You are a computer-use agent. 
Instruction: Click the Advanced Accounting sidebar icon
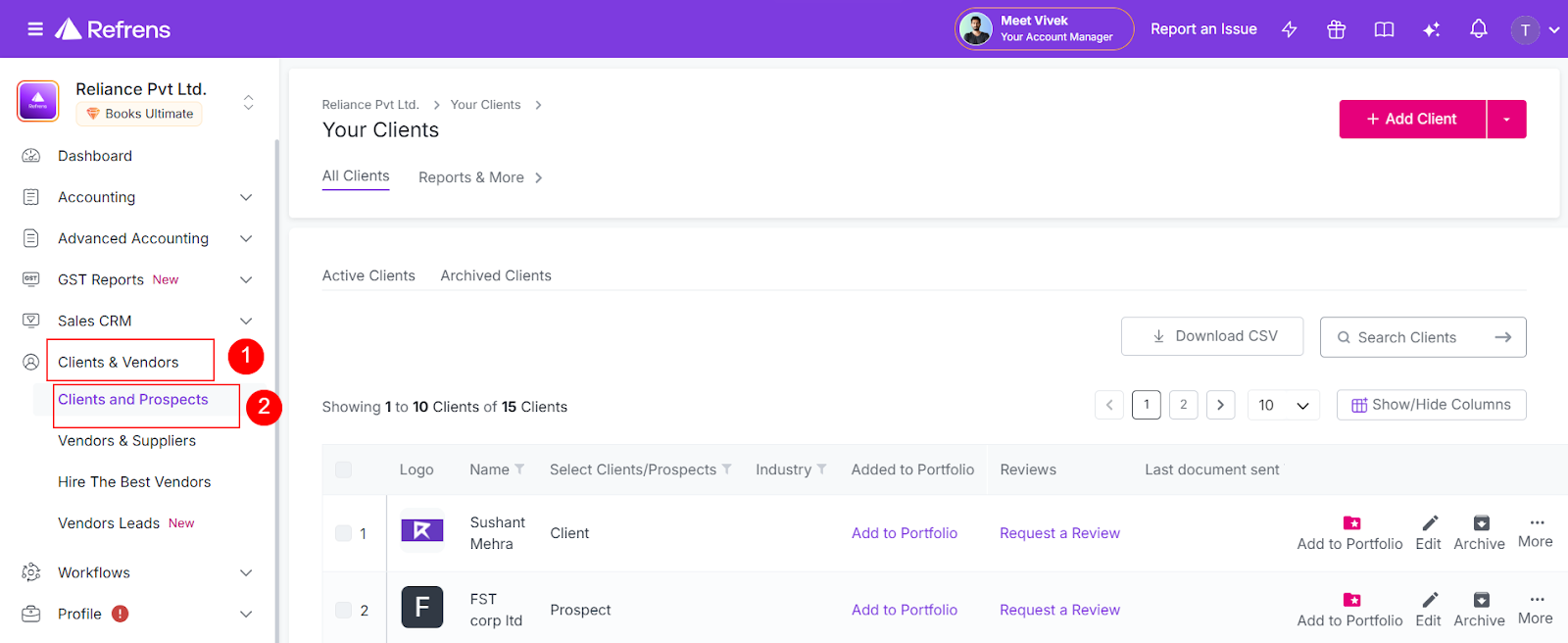click(31, 238)
